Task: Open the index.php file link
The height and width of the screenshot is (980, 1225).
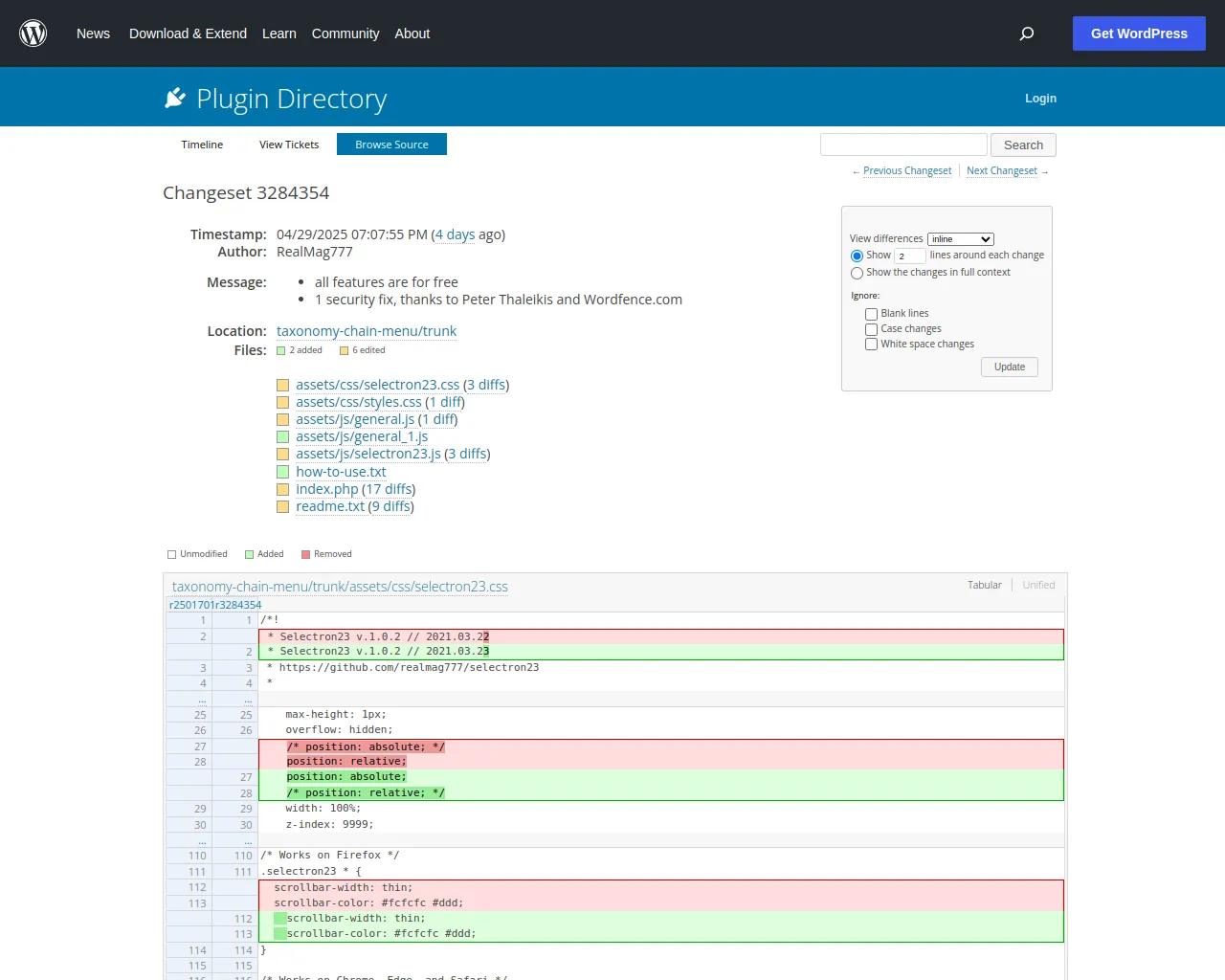Action: tap(327, 490)
